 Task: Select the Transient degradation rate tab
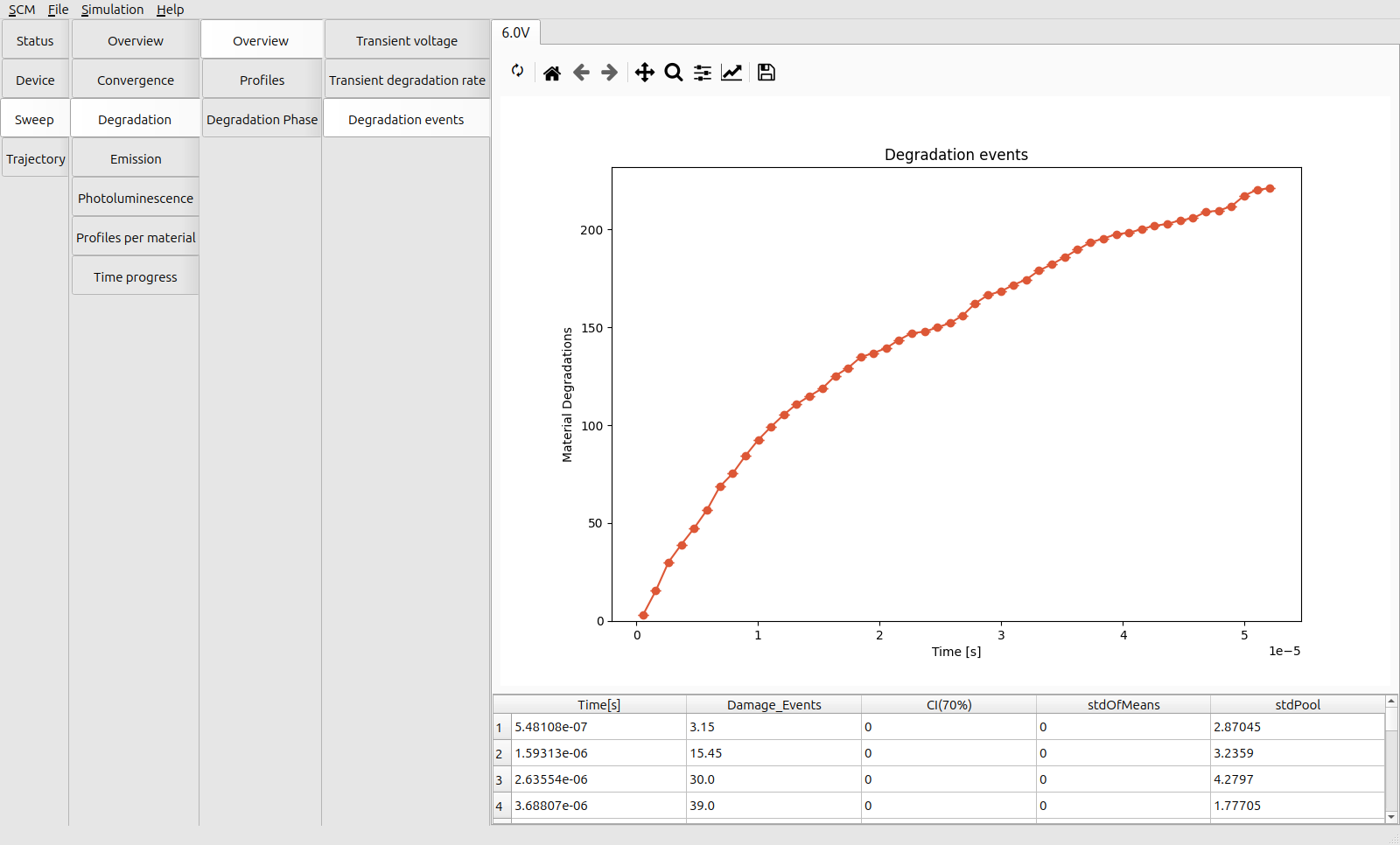click(407, 80)
